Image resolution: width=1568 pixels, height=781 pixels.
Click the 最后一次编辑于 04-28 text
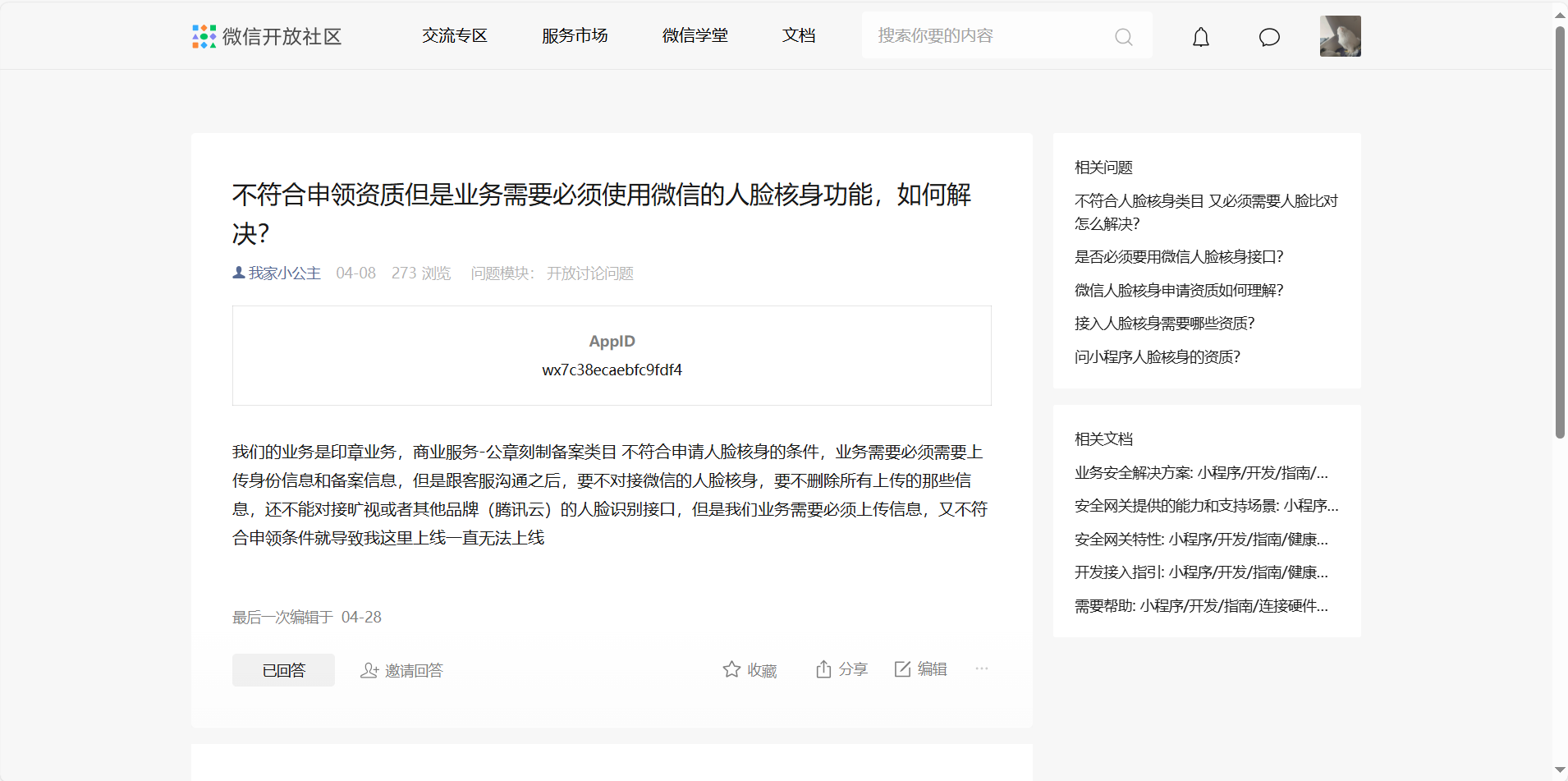(307, 617)
